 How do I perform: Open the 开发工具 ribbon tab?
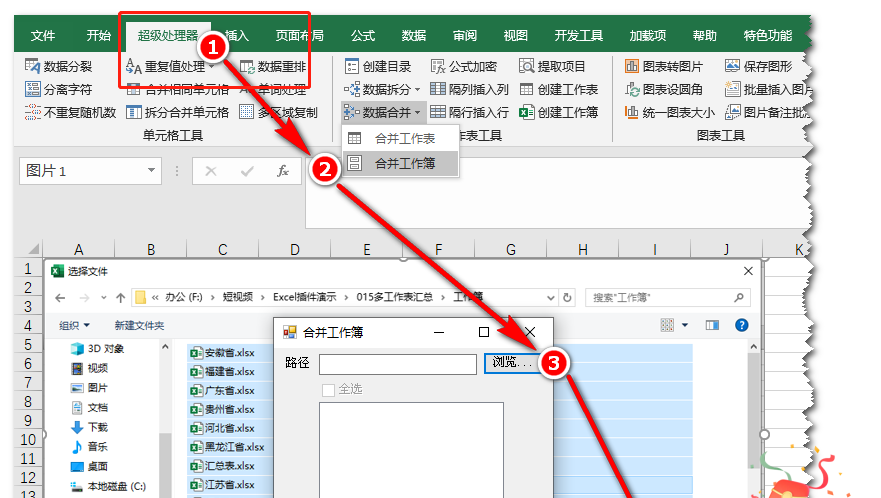[x=579, y=36]
